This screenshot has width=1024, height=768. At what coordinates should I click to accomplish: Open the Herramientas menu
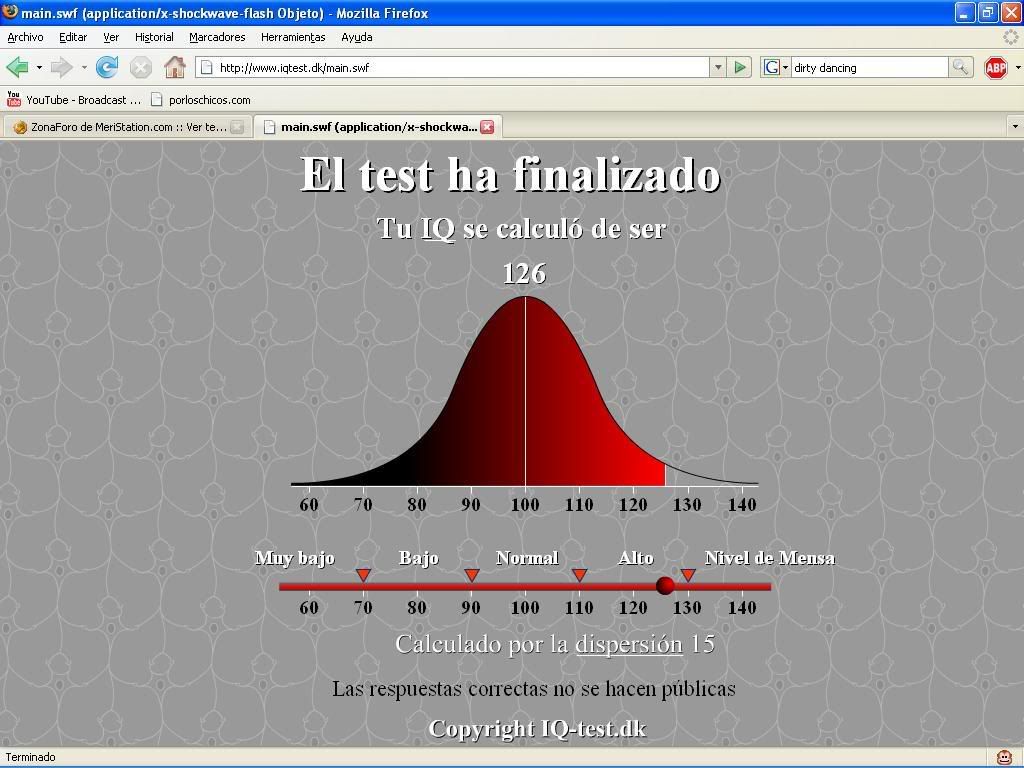293,37
